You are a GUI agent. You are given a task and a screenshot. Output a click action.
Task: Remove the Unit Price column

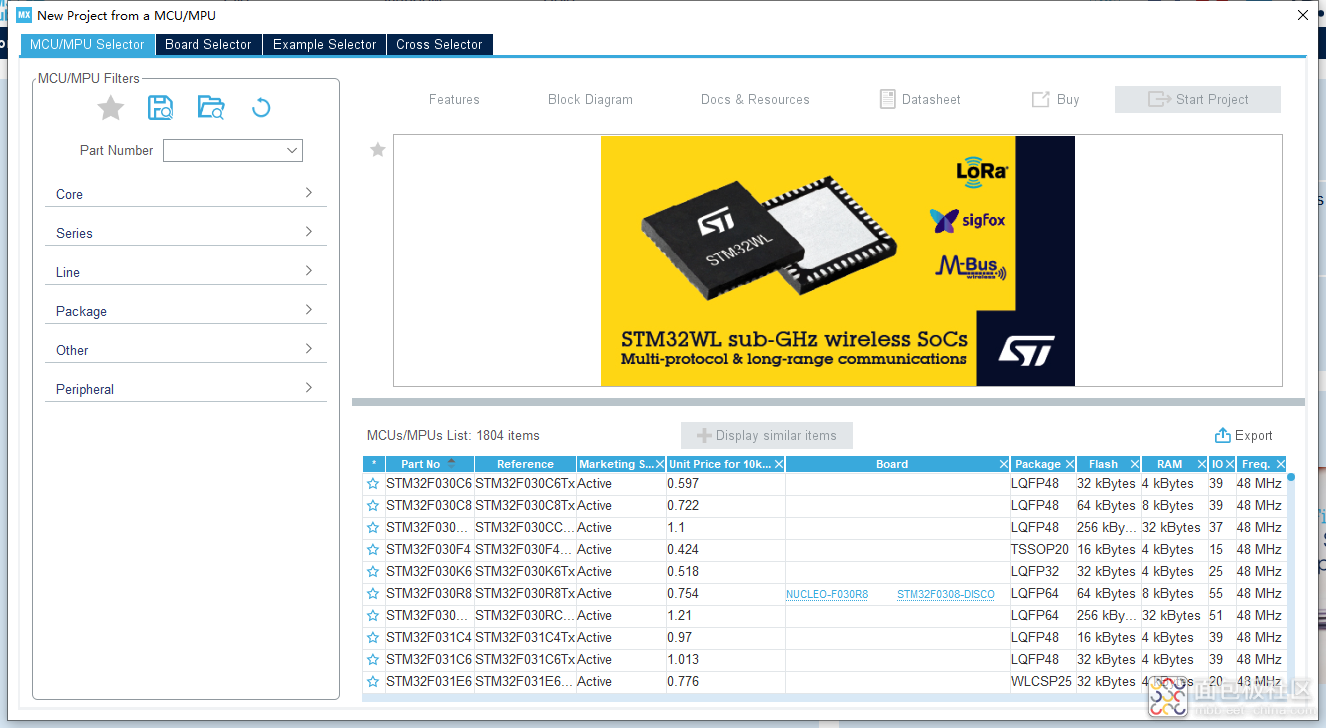pyautogui.click(x=778, y=464)
